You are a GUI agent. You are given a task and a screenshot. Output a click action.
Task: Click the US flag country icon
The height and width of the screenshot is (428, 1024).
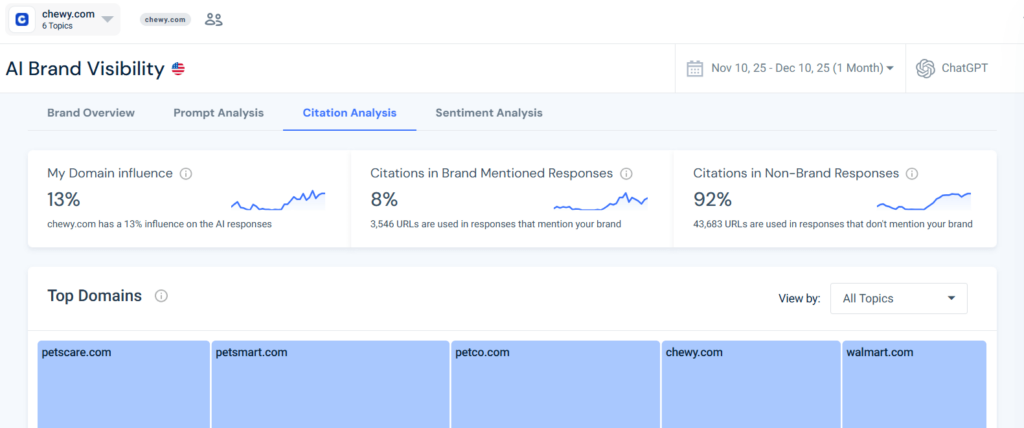178,69
